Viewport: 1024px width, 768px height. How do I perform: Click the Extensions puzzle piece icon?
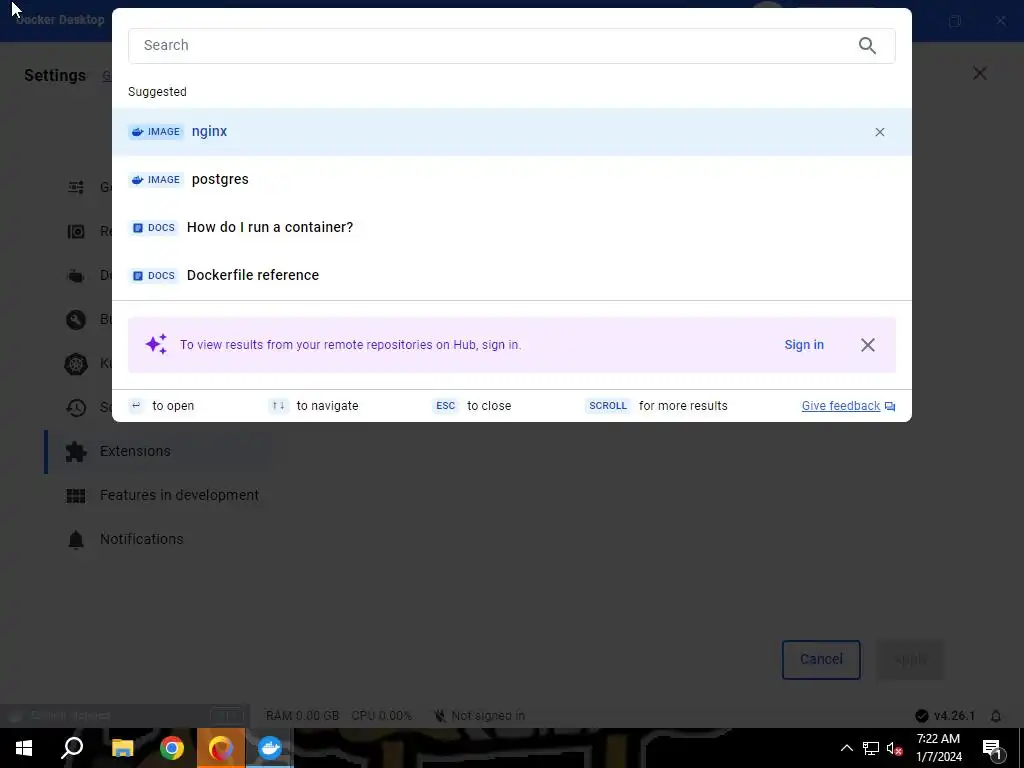[76, 451]
